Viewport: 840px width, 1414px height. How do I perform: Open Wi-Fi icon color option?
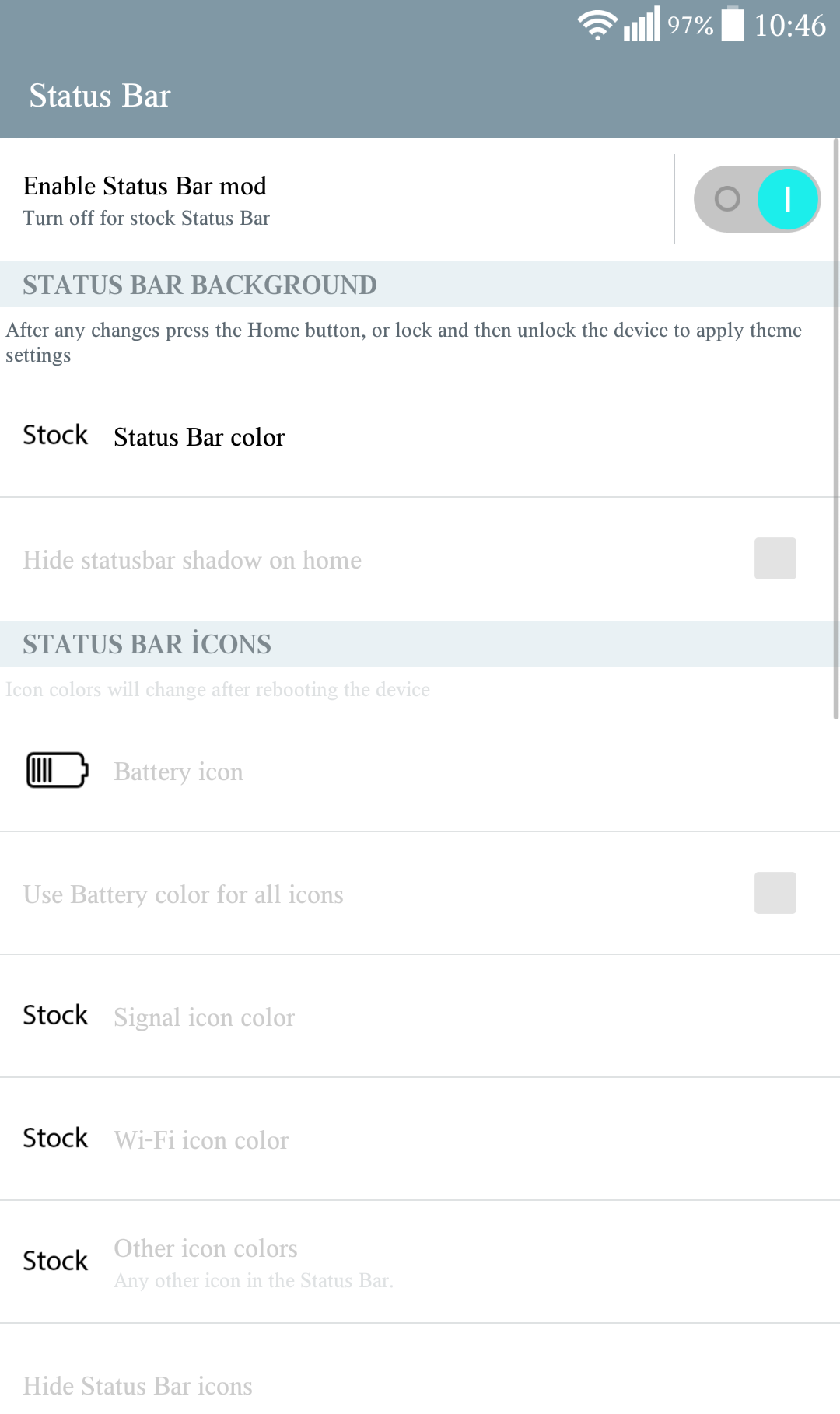tap(420, 1139)
